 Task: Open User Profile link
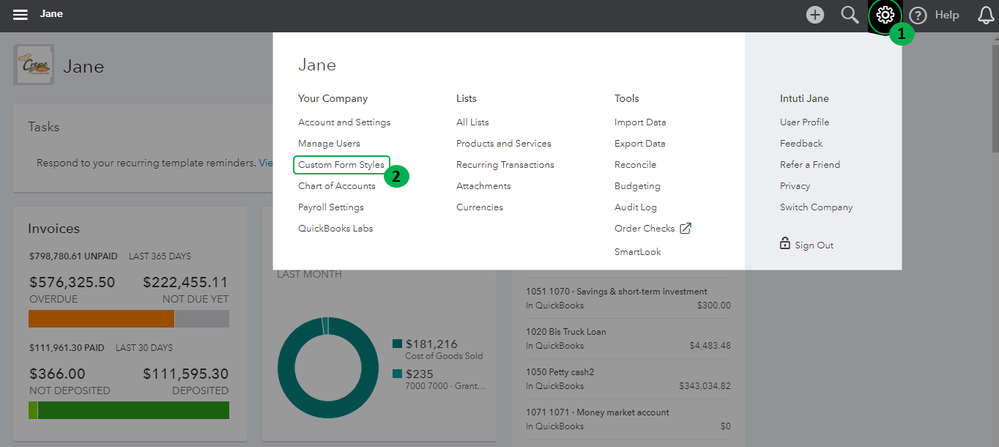804,122
